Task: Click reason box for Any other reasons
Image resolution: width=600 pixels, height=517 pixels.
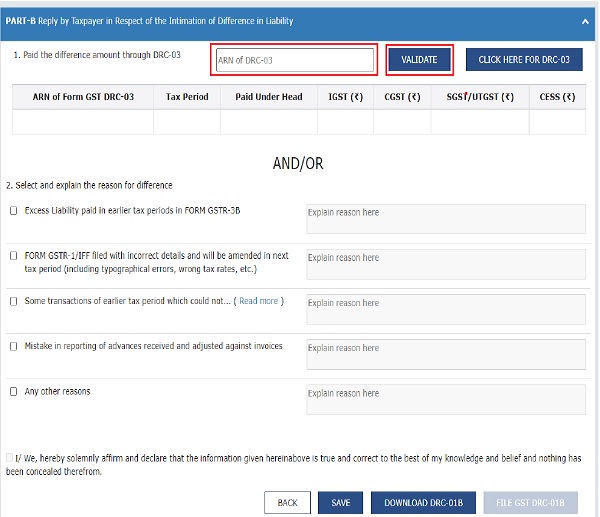Action: click(446, 400)
